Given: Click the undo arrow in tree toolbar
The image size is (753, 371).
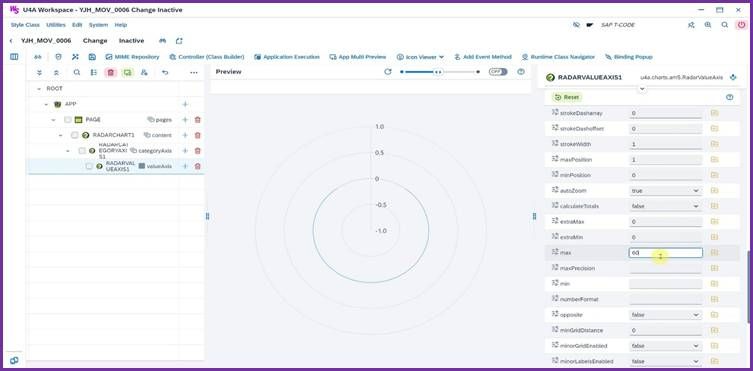Looking at the screenshot, I should tap(165, 72).
